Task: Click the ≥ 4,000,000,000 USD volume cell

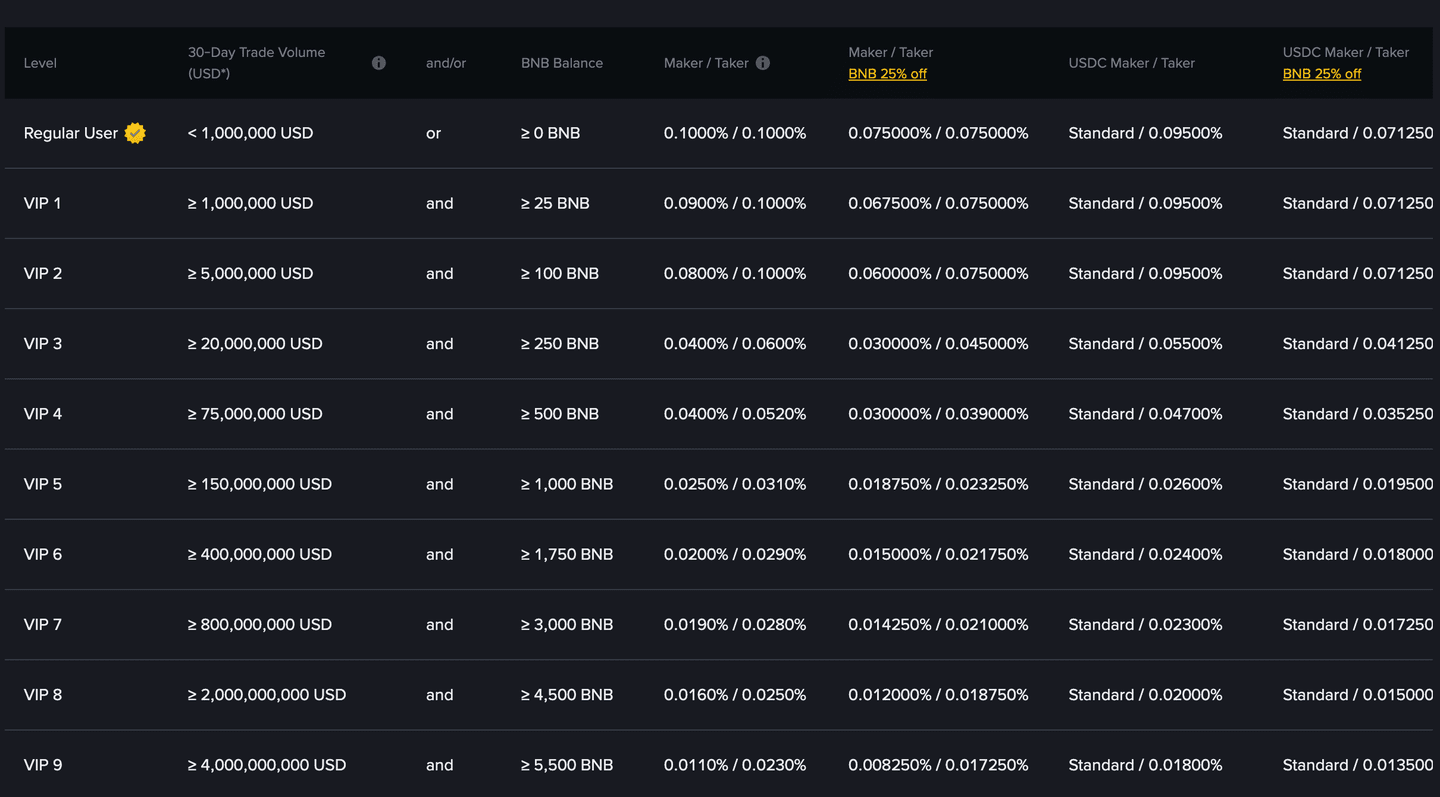Action: tap(267, 765)
